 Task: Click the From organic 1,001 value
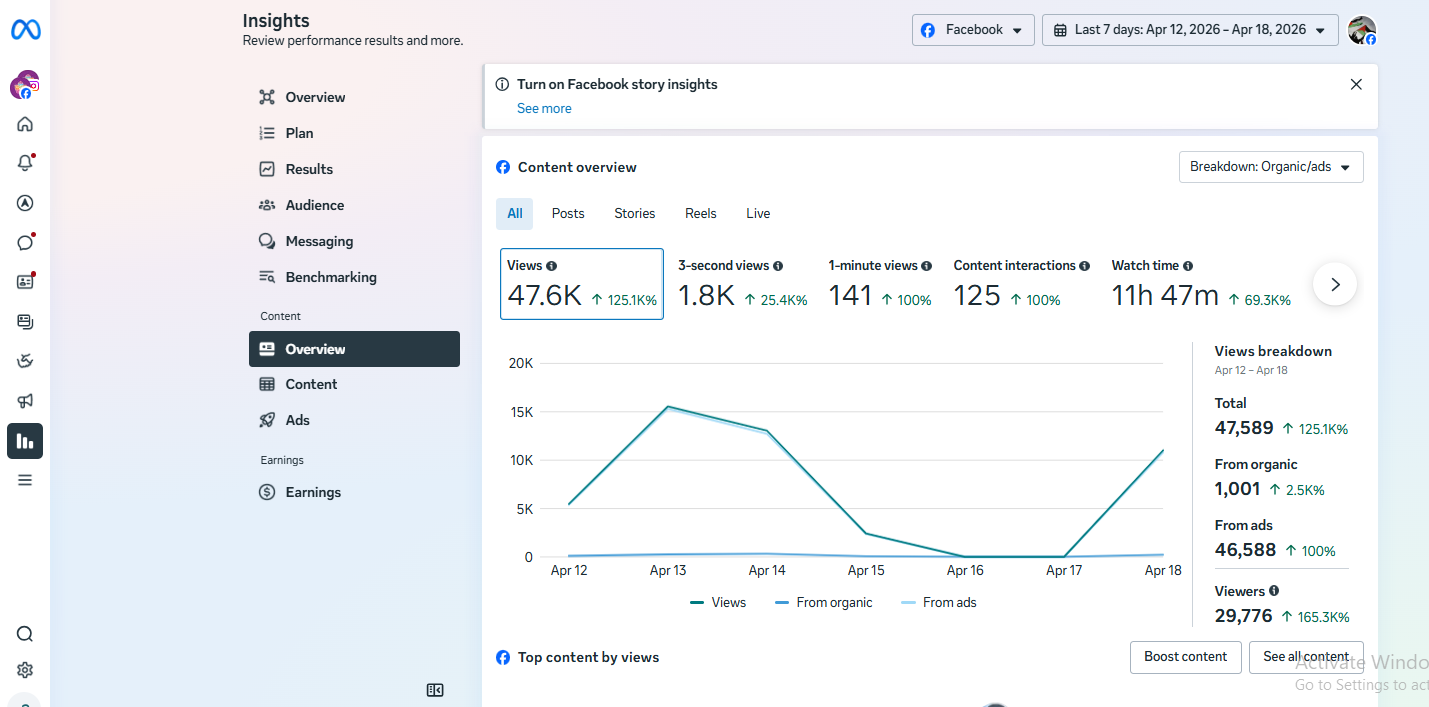1237,489
